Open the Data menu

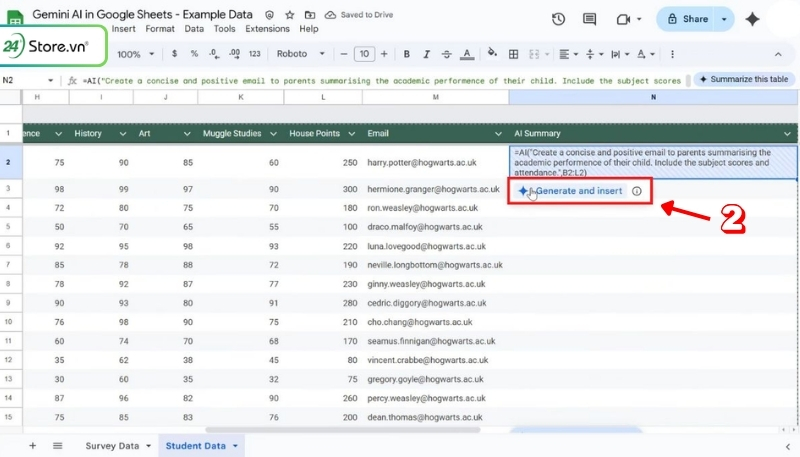(x=194, y=29)
